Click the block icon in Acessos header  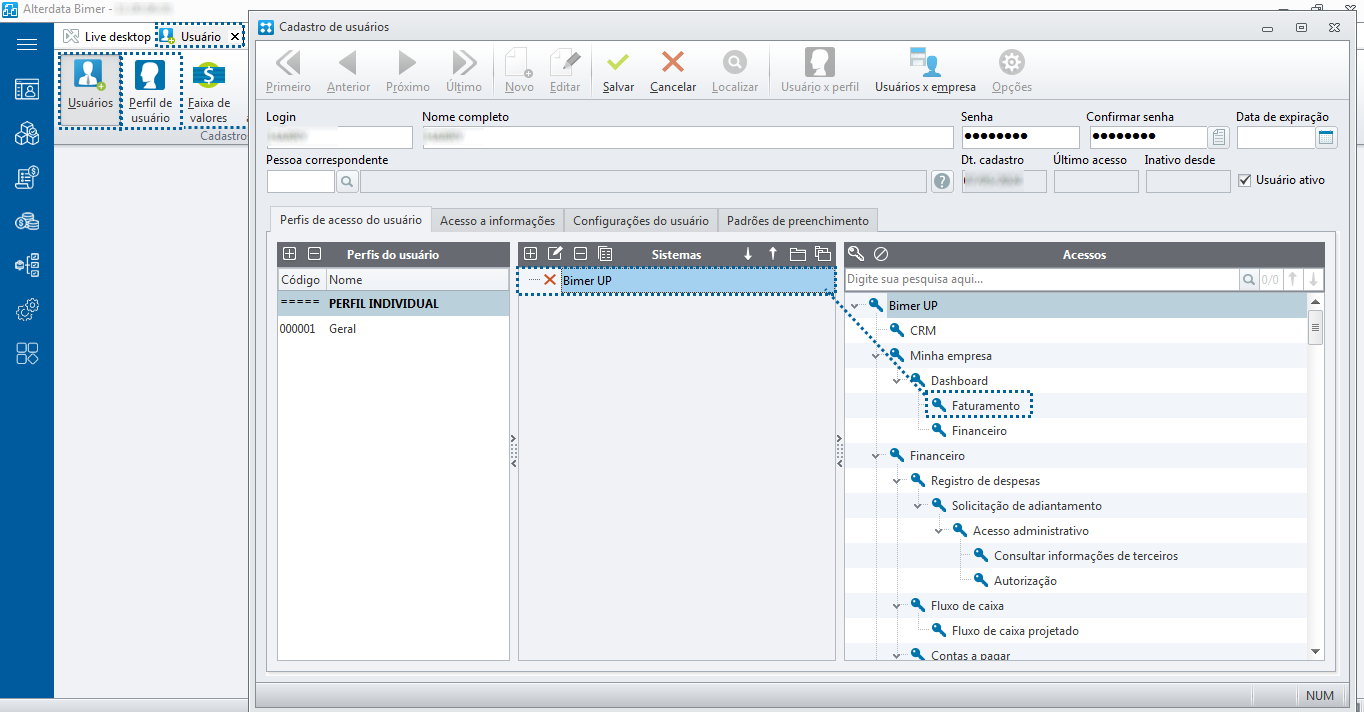point(881,254)
